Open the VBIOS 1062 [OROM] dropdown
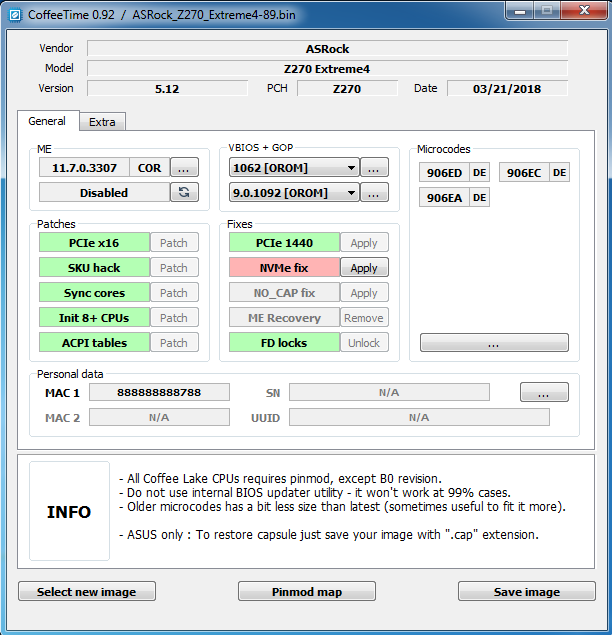 pyautogui.click(x=294, y=168)
